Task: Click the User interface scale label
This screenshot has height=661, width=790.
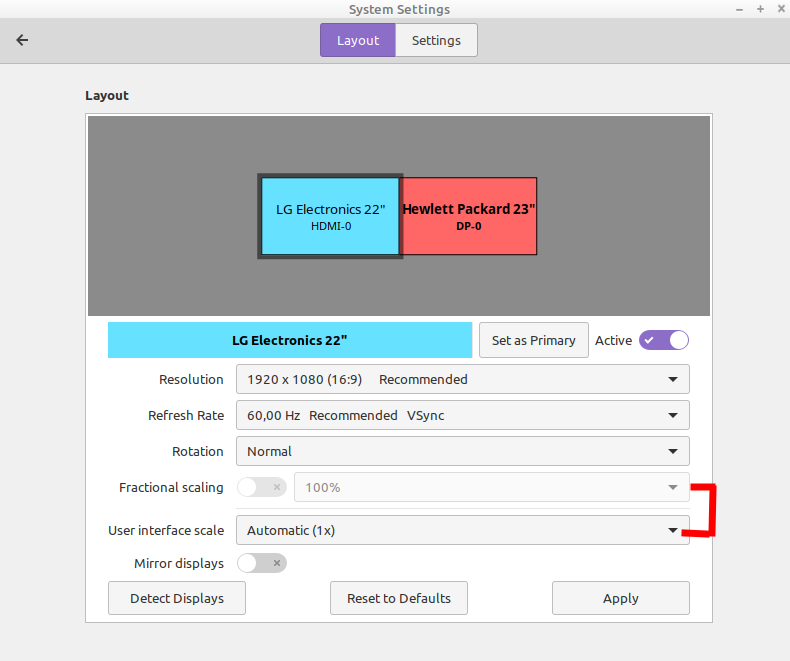Action: tap(166, 531)
